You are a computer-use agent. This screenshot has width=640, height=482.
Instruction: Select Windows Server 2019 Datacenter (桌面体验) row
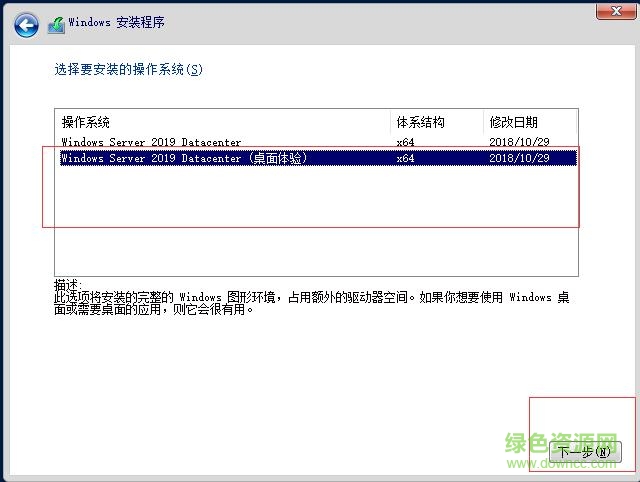tap(183, 158)
